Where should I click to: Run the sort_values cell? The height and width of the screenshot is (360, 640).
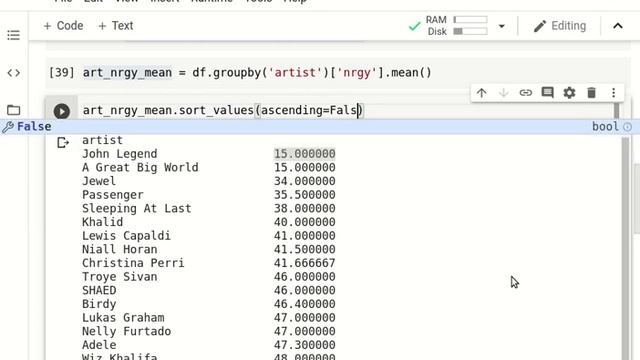(x=62, y=111)
